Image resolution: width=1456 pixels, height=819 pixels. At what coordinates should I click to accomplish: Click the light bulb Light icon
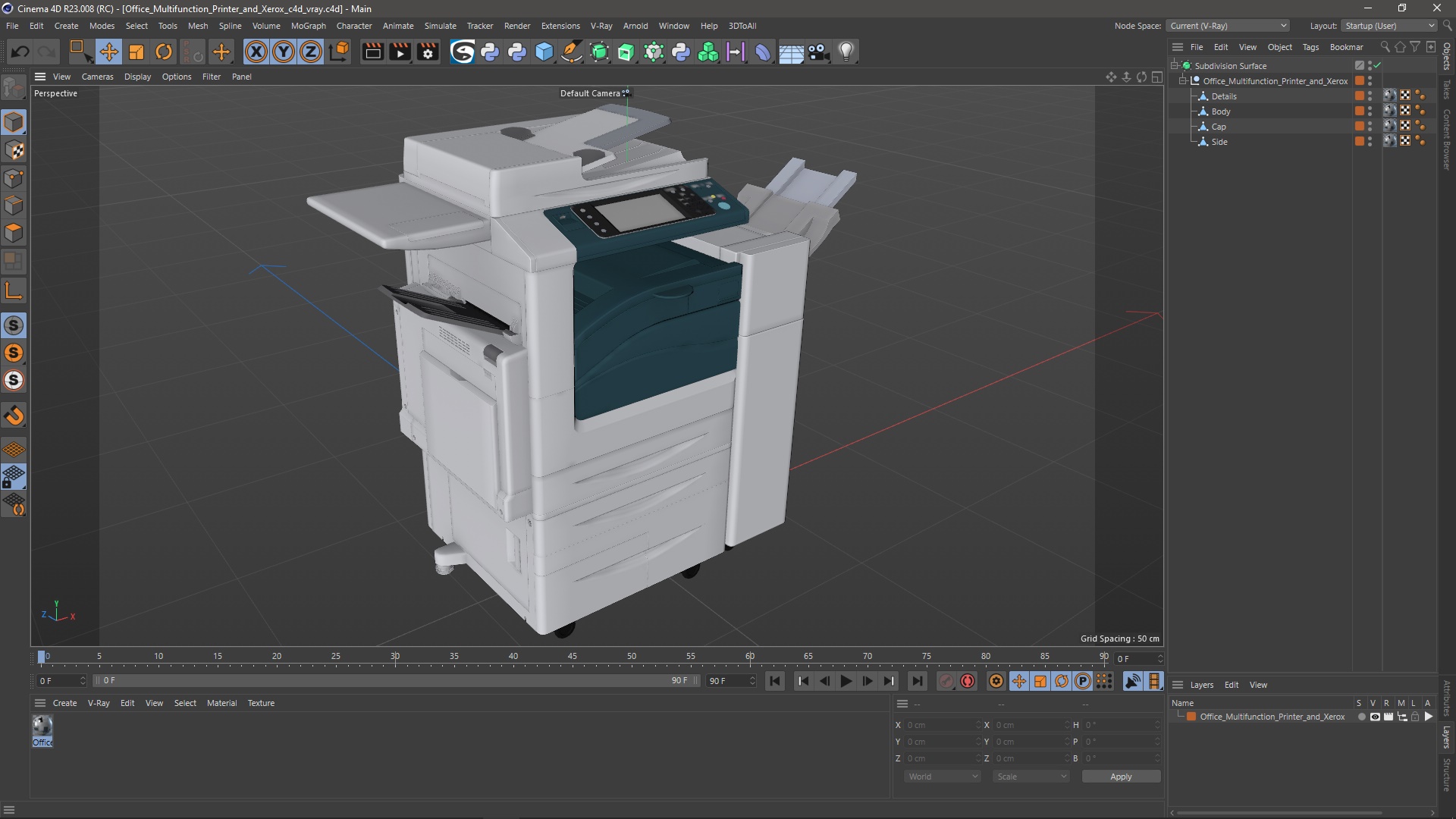click(846, 52)
